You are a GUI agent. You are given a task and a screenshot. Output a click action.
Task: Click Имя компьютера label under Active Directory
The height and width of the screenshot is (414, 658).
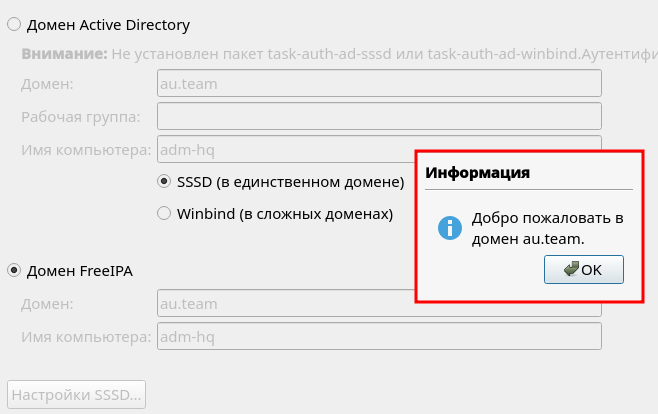85,150
